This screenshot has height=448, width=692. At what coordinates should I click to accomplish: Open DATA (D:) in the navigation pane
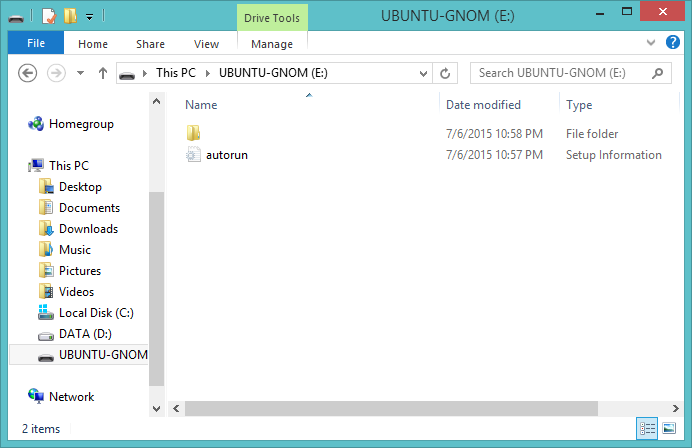point(86,334)
